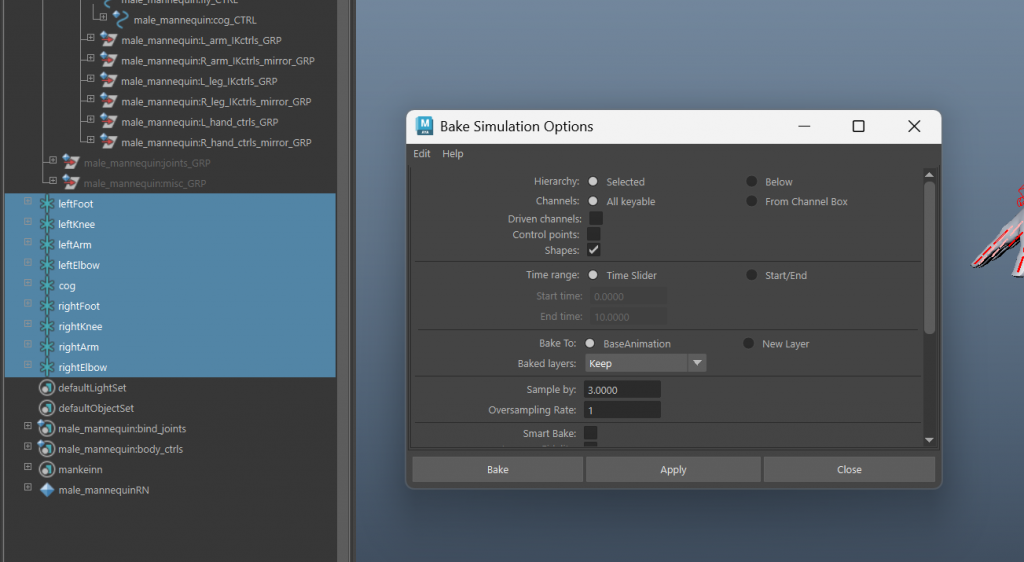Viewport: 1024px width, 562px height.
Task: Click the options scrollbar up arrow
Action: click(929, 174)
